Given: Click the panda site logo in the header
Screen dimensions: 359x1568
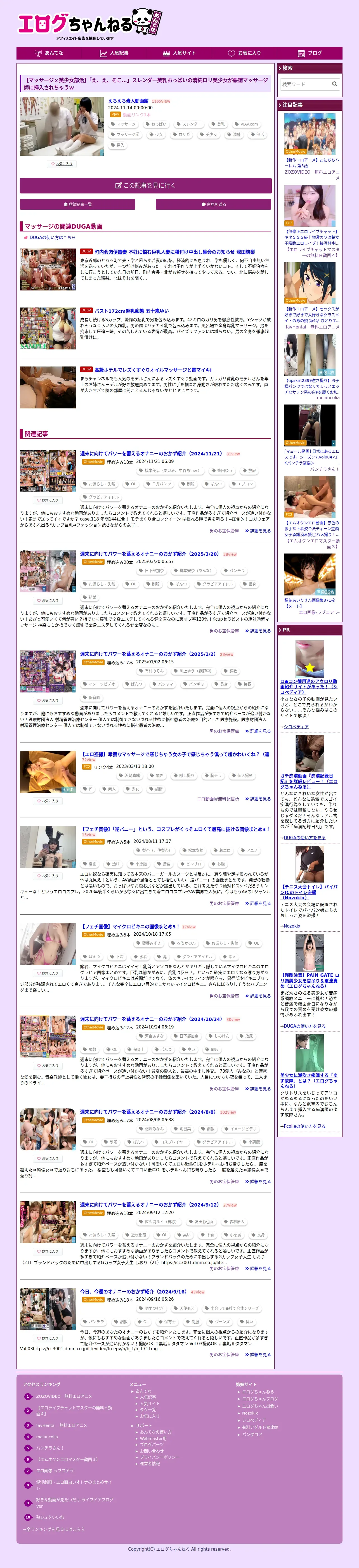Looking at the screenshot, I should 89,23.
